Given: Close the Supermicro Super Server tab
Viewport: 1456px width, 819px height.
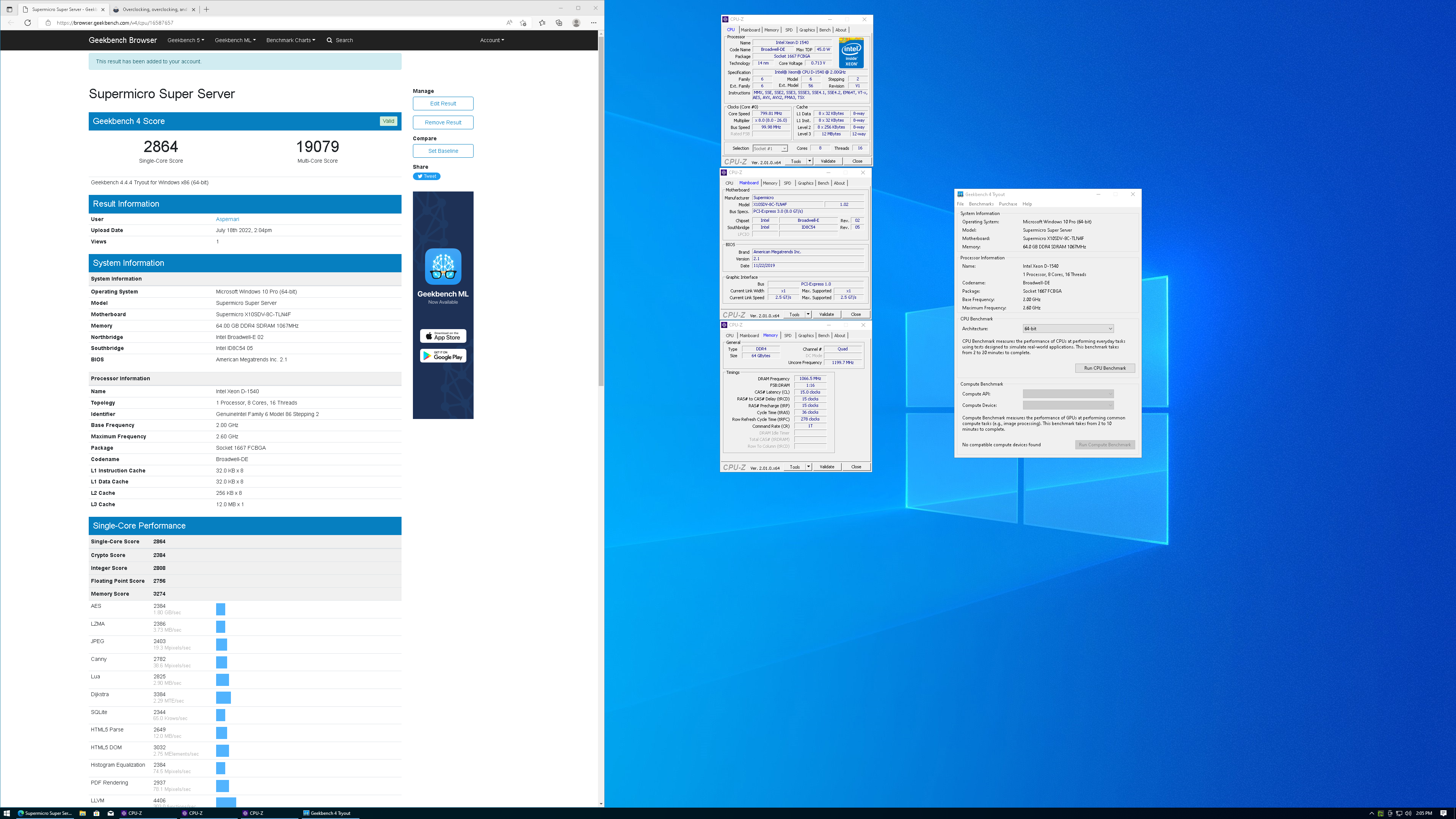Looking at the screenshot, I should [x=103, y=9].
